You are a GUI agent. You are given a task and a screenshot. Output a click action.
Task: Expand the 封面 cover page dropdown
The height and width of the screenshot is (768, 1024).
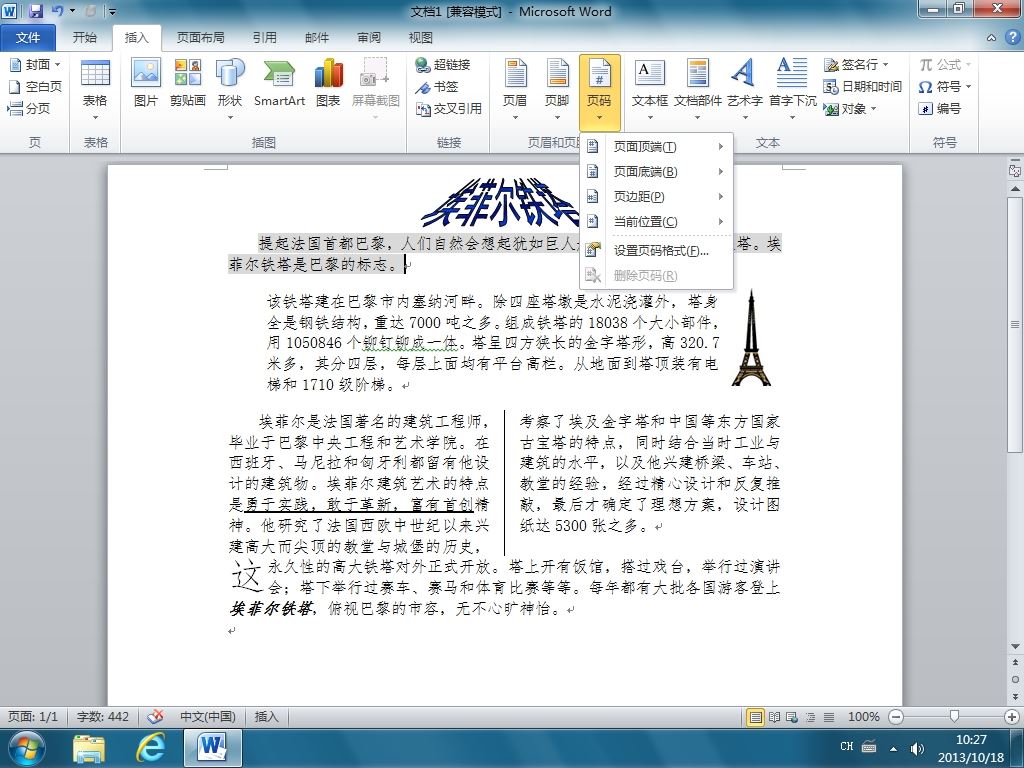pos(57,65)
